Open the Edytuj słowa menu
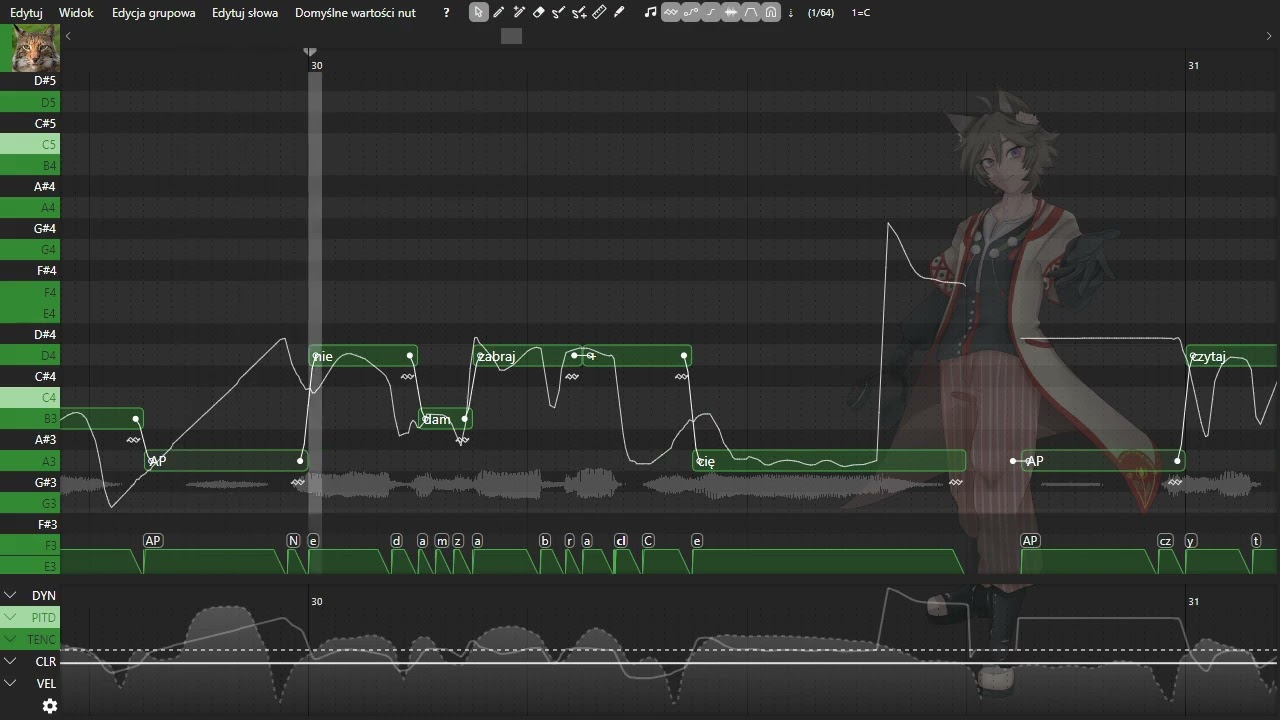Viewport: 1280px width, 720px height. point(245,13)
